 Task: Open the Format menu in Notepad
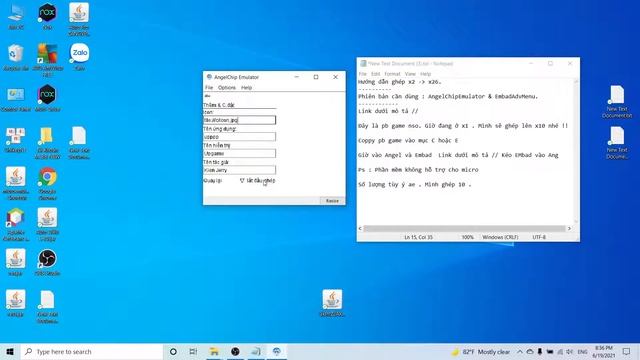(x=392, y=74)
